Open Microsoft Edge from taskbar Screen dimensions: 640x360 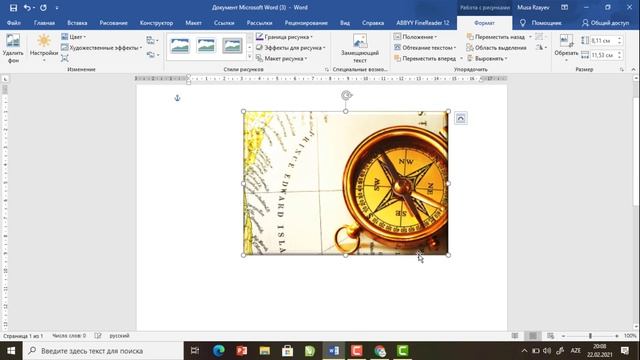[x=219, y=351]
